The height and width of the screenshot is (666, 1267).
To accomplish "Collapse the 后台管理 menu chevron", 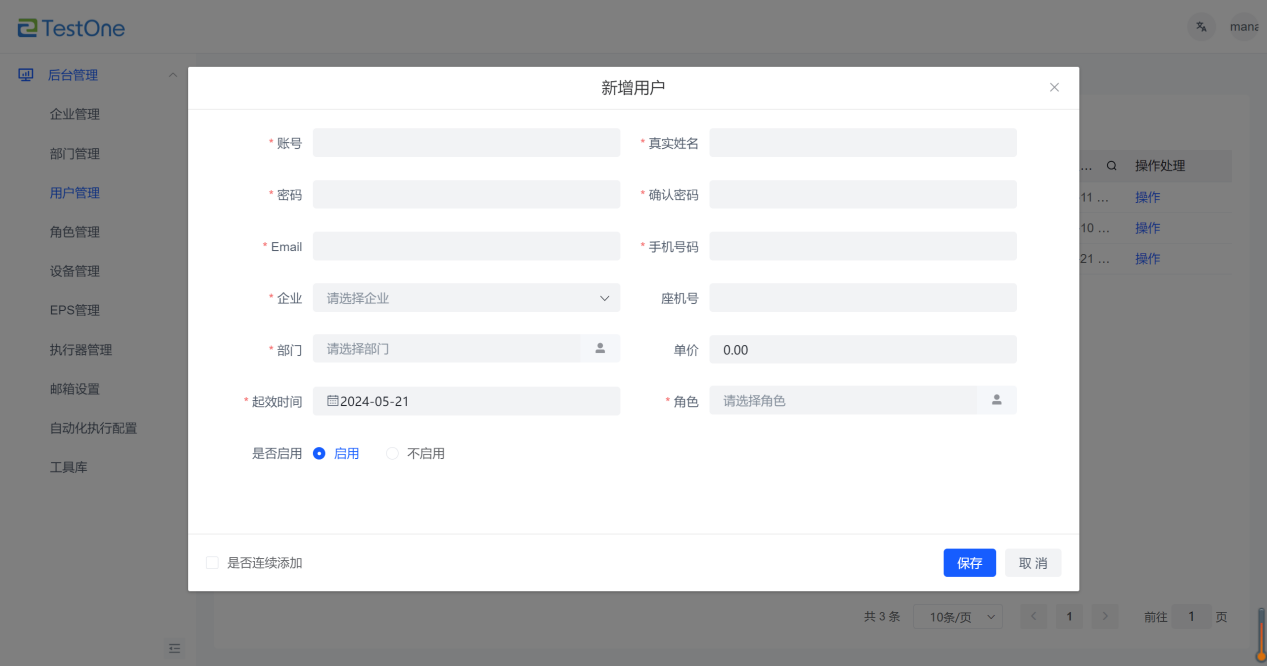I will pyautogui.click(x=172, y=75).
